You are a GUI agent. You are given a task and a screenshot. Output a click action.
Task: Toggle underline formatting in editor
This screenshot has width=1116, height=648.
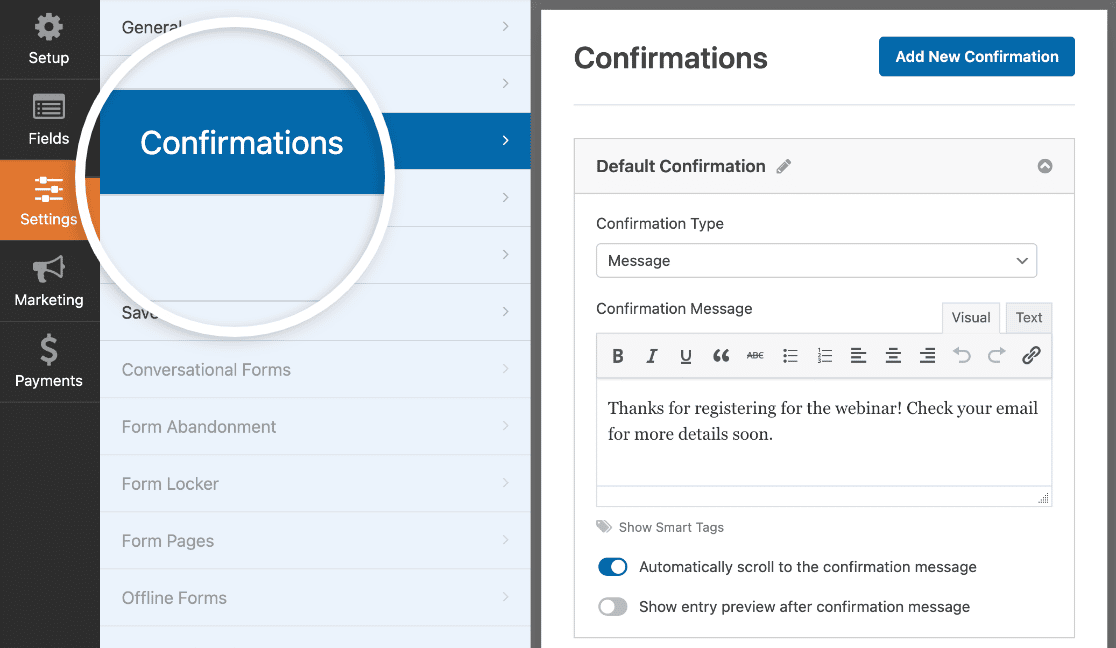(685, 356)
